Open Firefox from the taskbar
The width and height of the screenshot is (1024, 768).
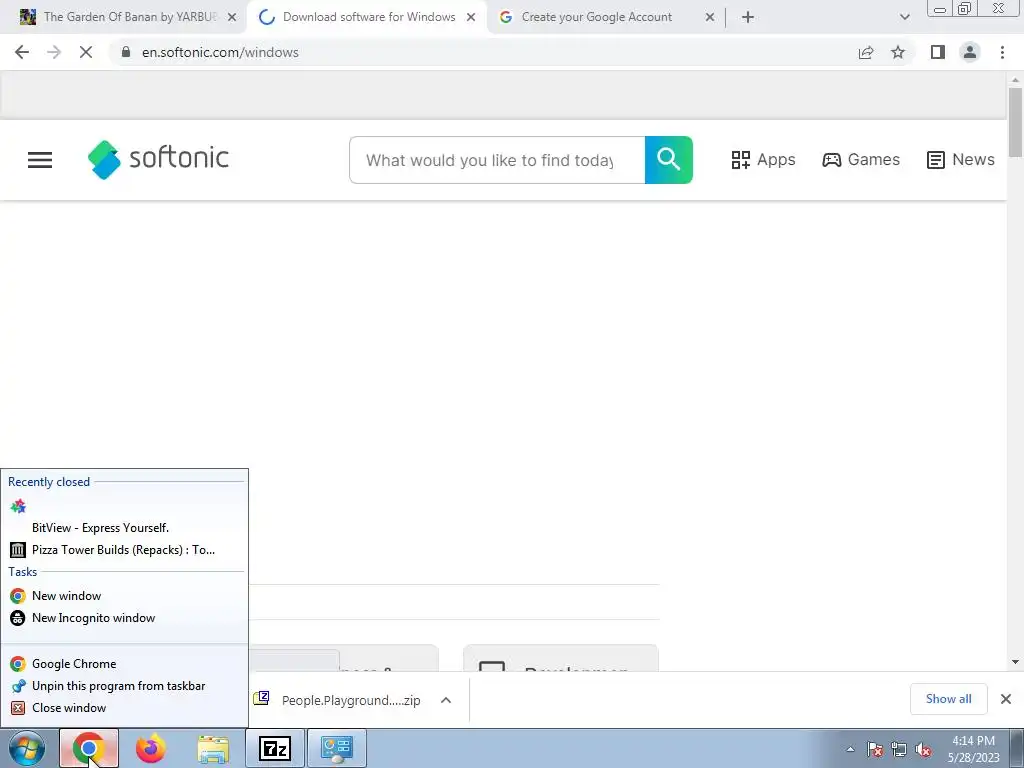[x=151, y=748]
